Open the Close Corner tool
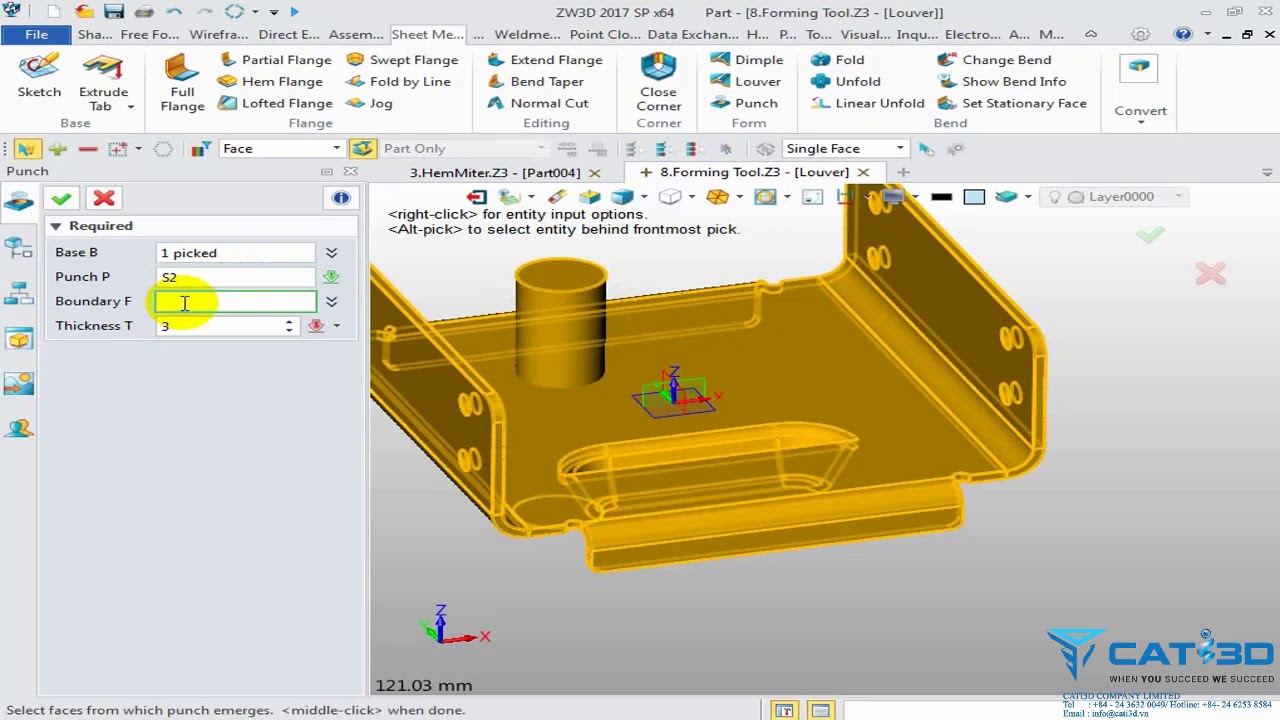 [658, 82]
